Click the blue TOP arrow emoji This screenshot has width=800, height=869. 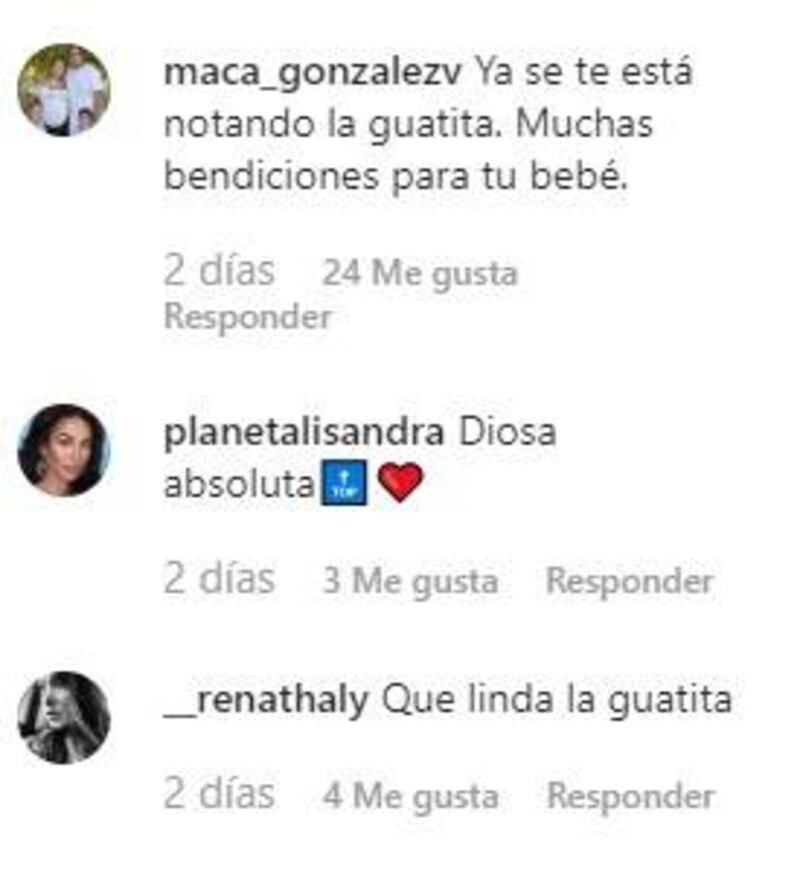pyautogui.click(x=344, y=482)
